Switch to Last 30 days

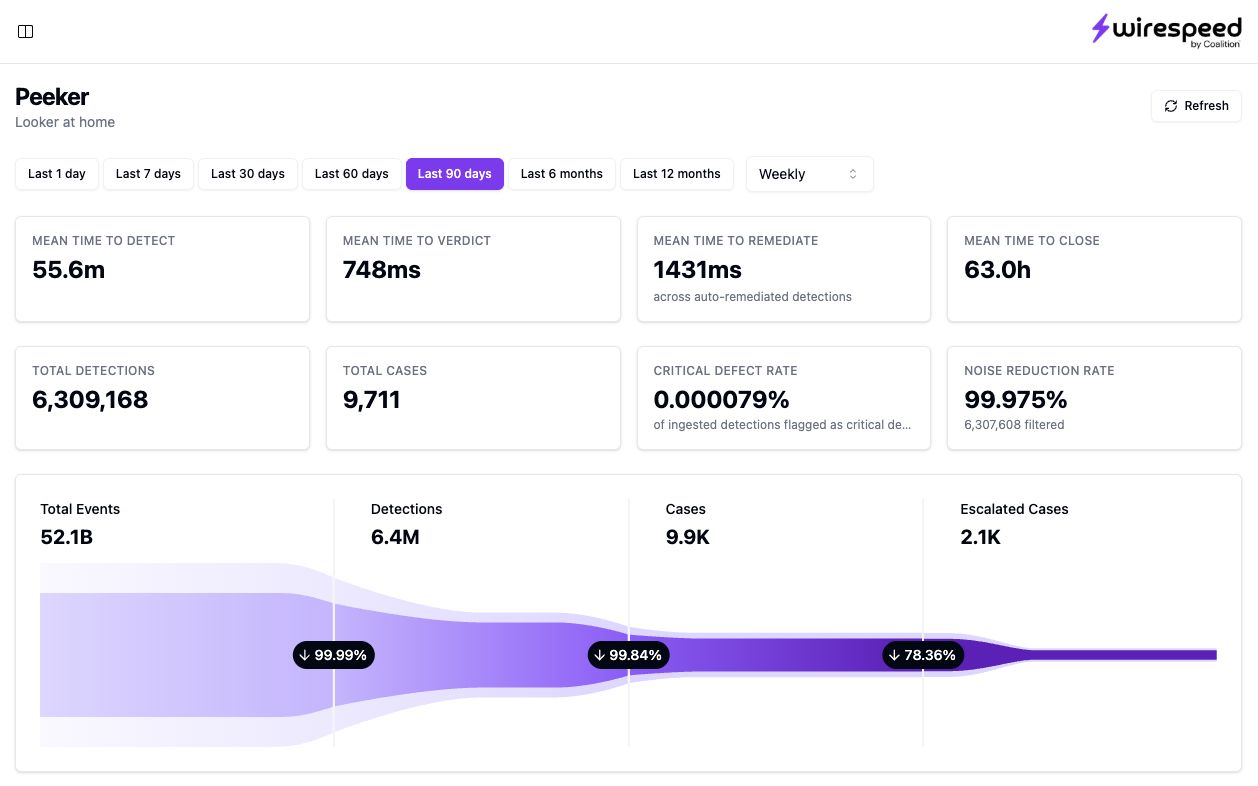[248, 174]
